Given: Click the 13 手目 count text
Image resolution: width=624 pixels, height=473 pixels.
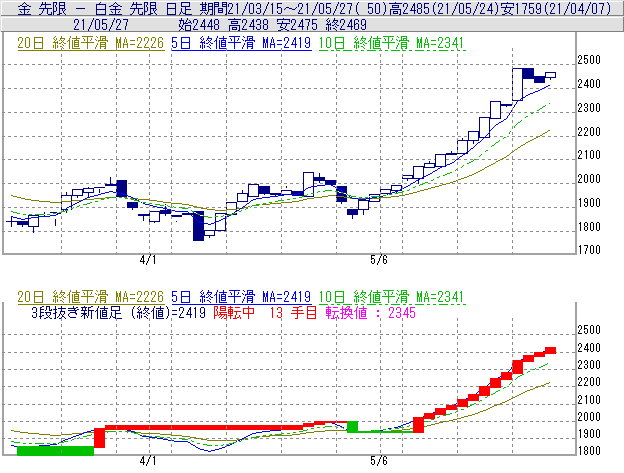Looking at the screenshot, I should (293, 313).
